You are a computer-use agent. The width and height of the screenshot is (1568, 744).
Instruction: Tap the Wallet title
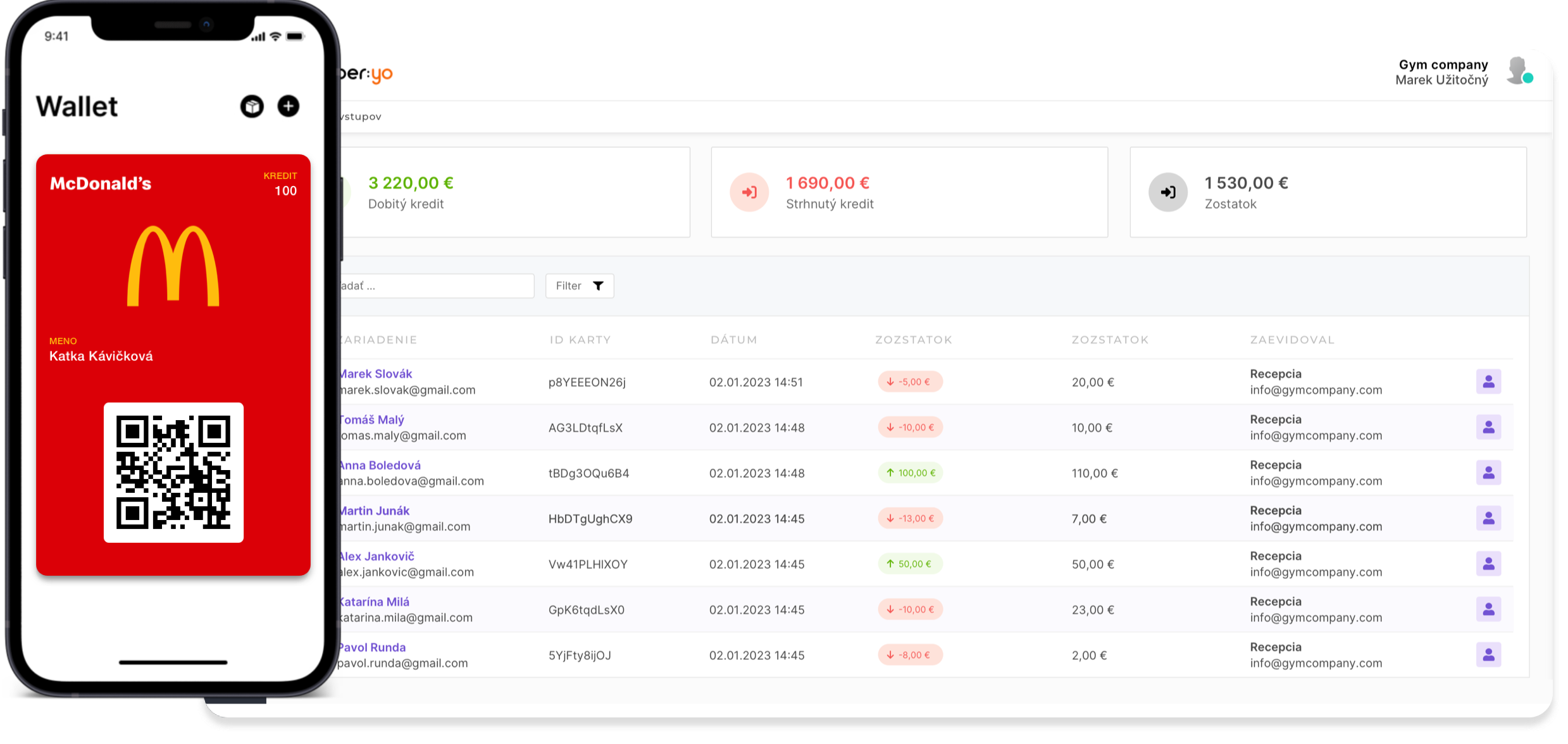tap(77, 106)
